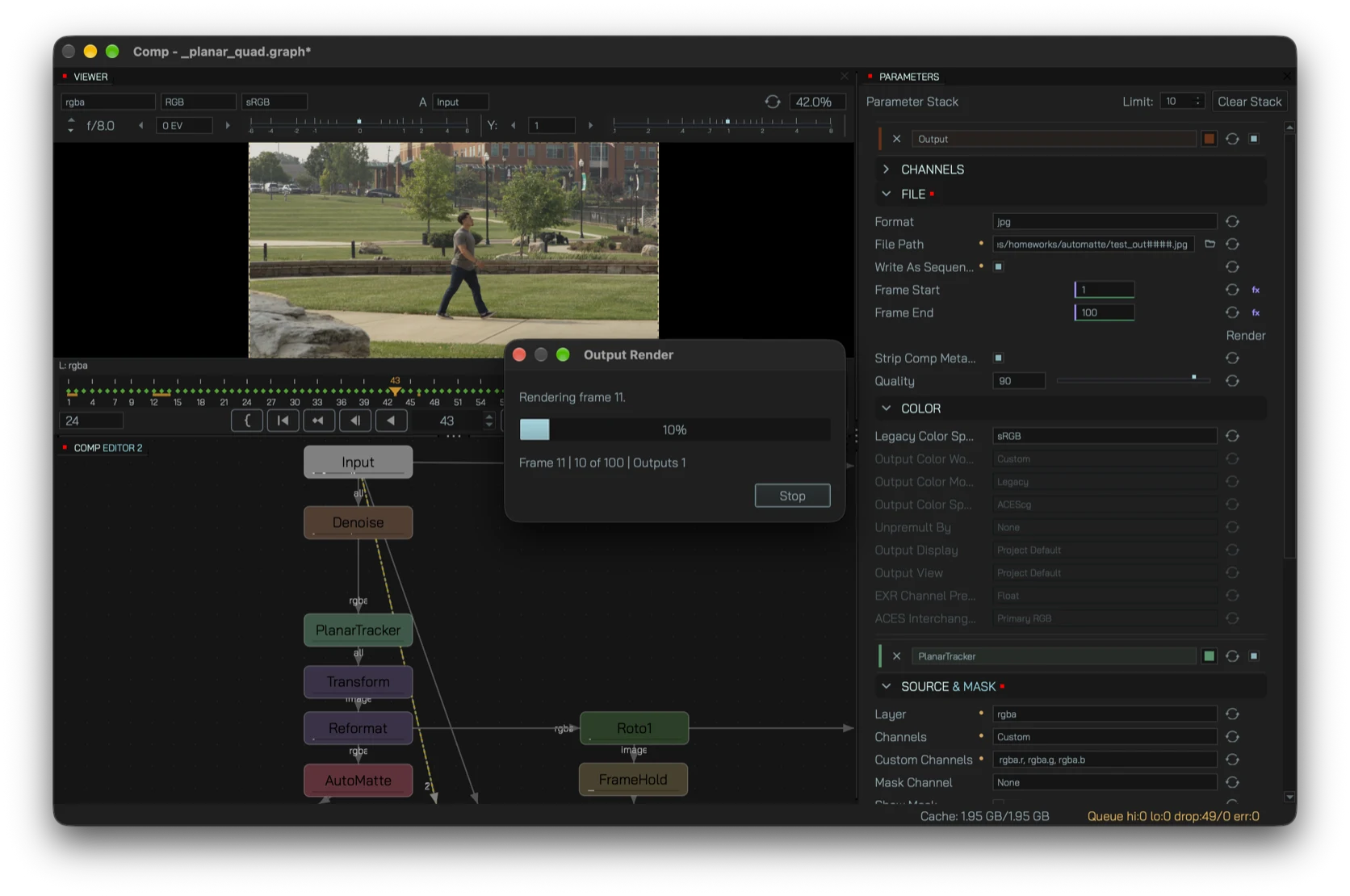The image size is (1350, 896).
Task: Select the COMP EDITOR 2 panel tab
Action: [x=107, y=448]
